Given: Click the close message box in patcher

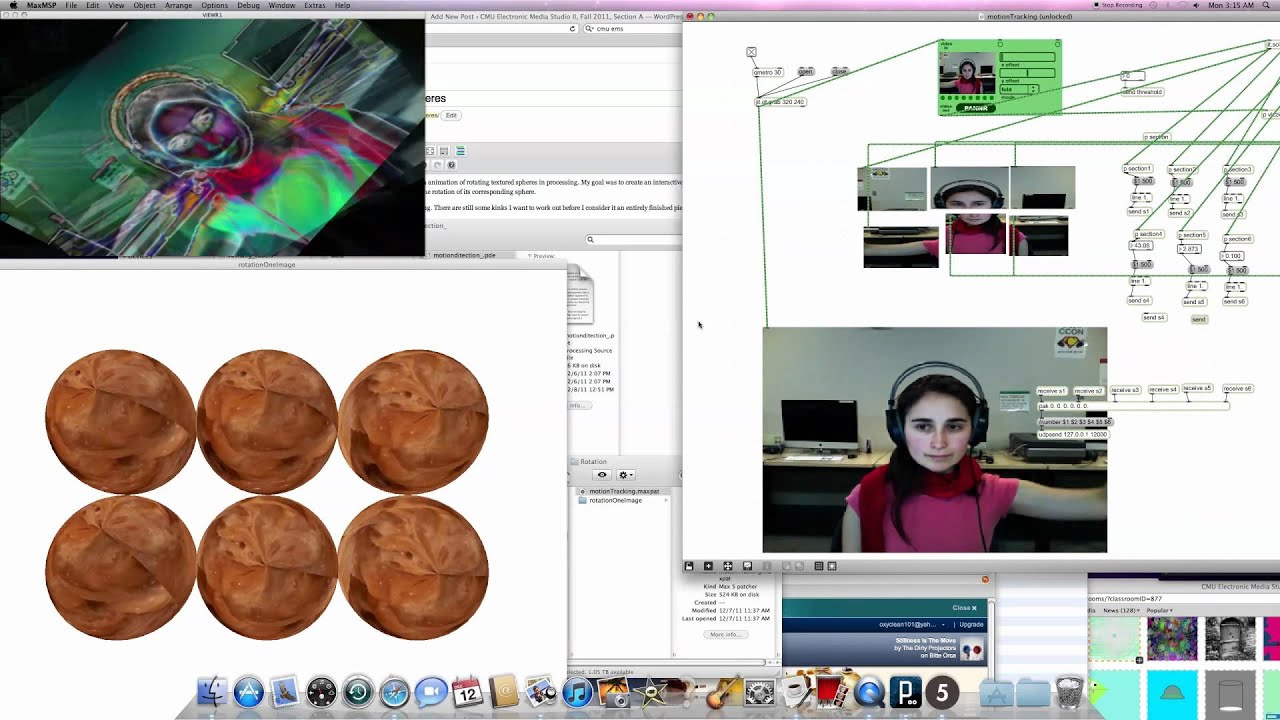Looking at the screenshot, I should click(839, 72).
